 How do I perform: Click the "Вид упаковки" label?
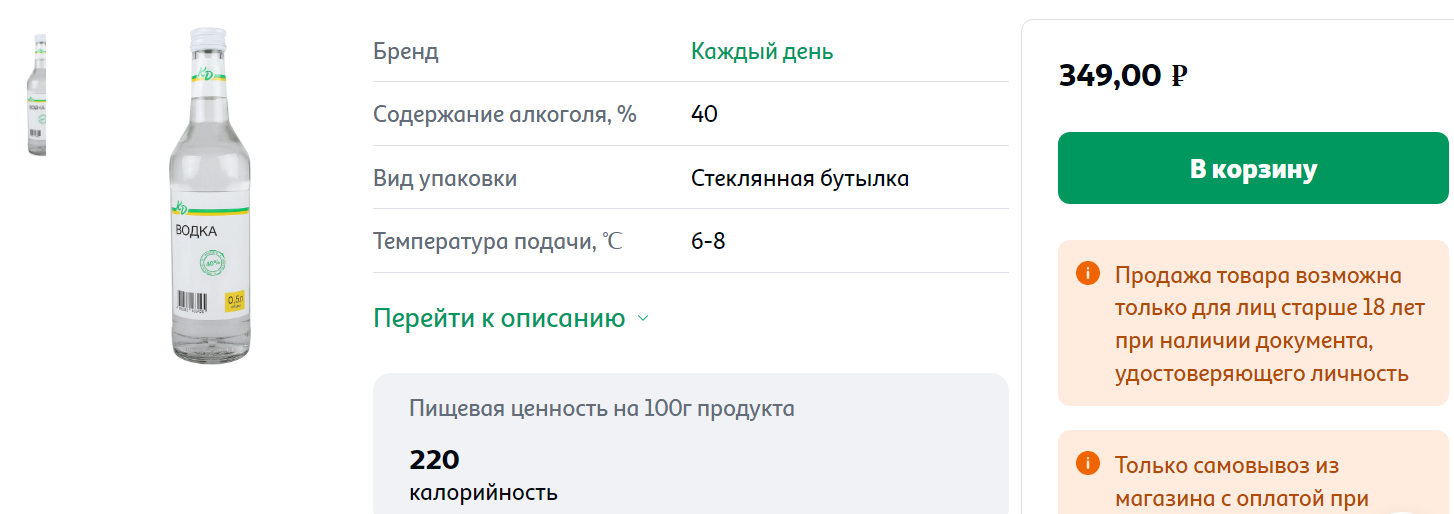click(444, 178)
